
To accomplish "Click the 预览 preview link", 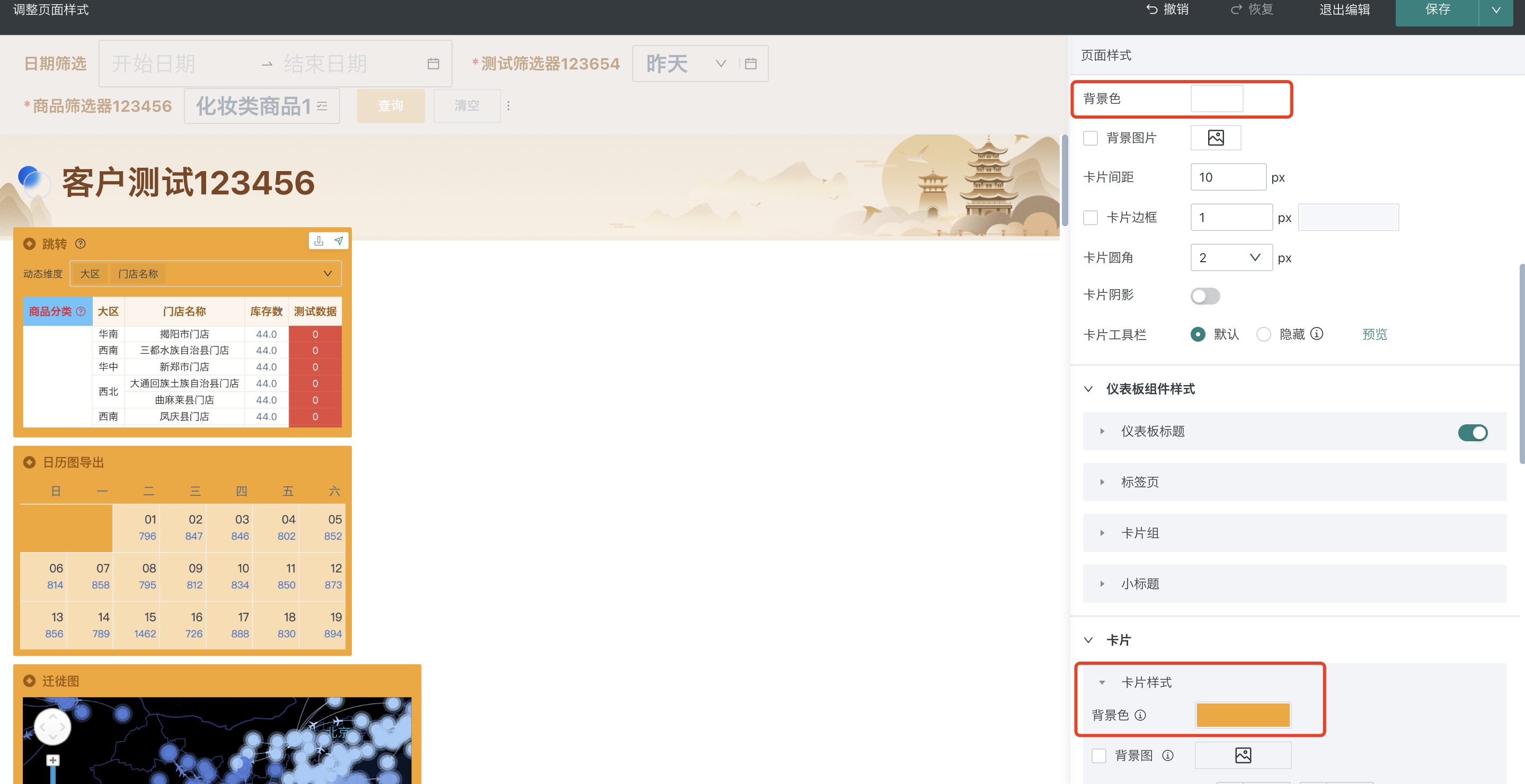I will pos(1375,334).
